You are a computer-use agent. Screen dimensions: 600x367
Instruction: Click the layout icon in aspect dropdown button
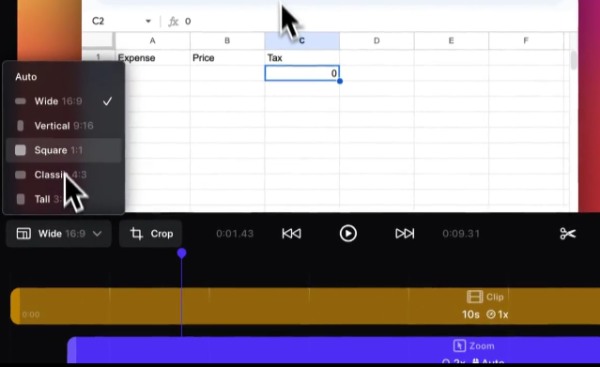[24, 233]
